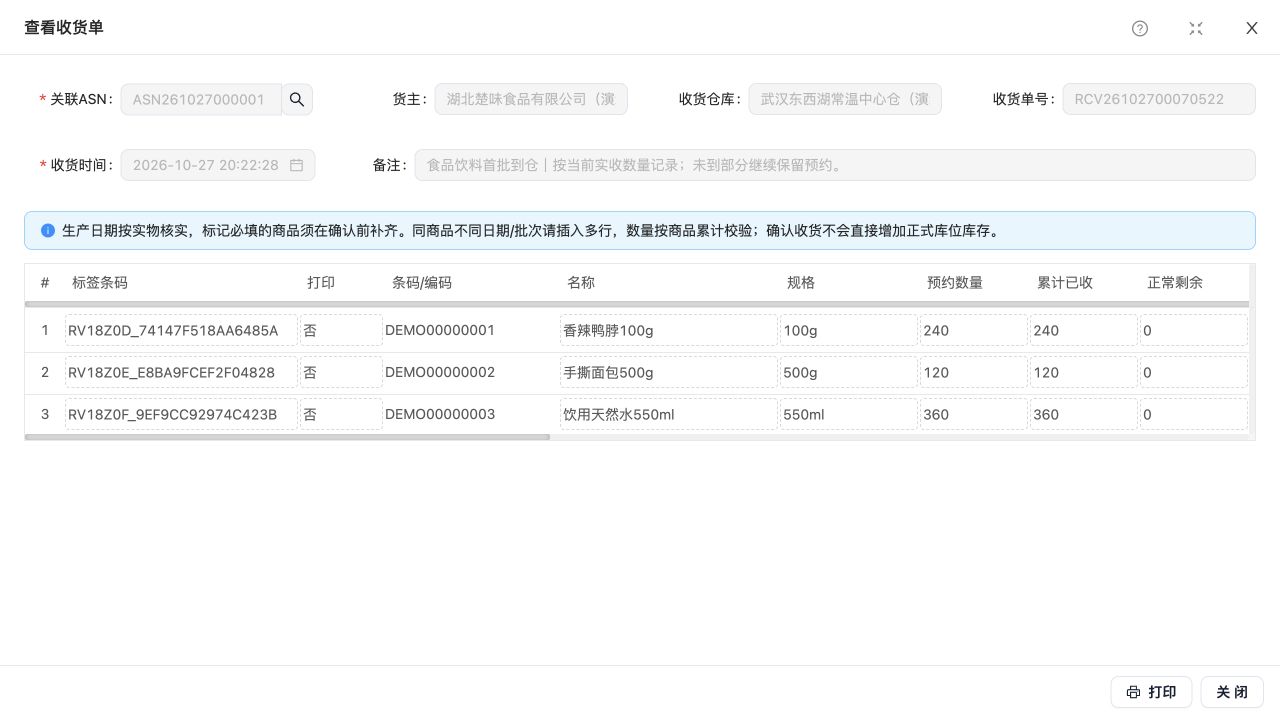The width and height of the screenshot is (1280, 720).
Task: Click the 收货时间 date field
Action: (x=218, y=165)
